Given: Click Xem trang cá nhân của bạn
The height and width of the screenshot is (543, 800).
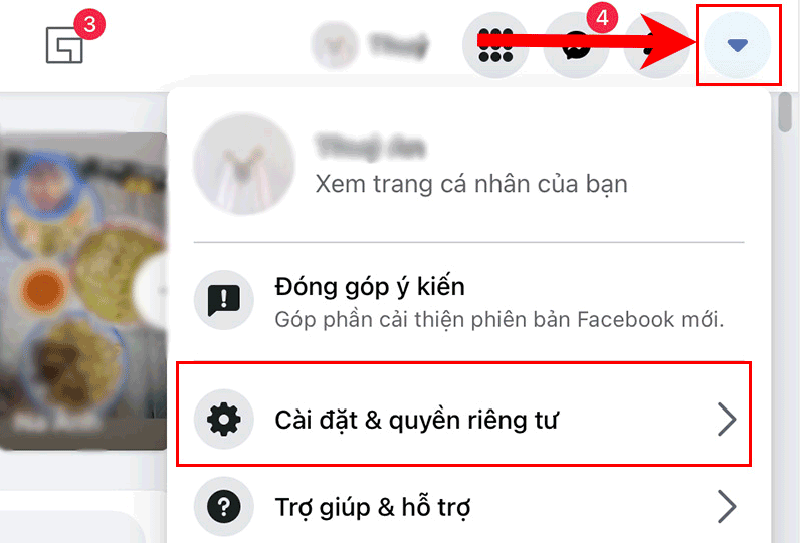Looking at the screenshot, I should click(x=471, y=184).
